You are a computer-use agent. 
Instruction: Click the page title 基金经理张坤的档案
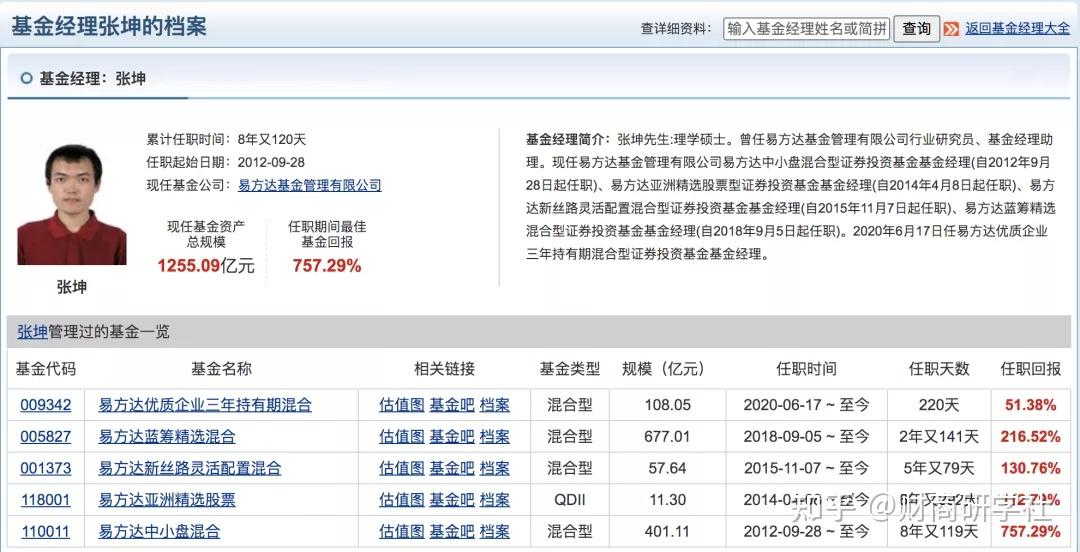click(x=109, y=26)
